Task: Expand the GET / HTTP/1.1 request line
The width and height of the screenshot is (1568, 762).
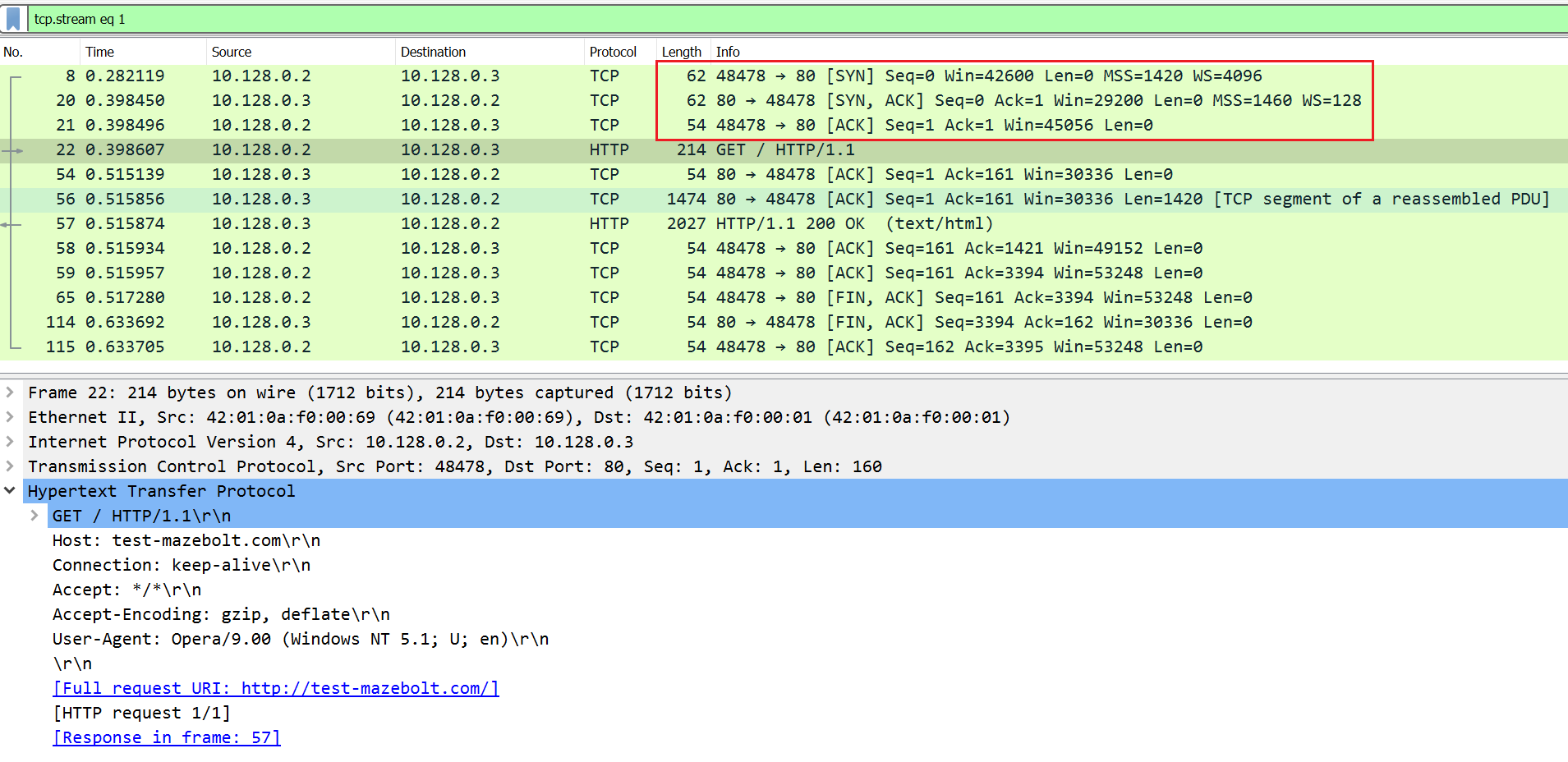Action: coord(34,516)
